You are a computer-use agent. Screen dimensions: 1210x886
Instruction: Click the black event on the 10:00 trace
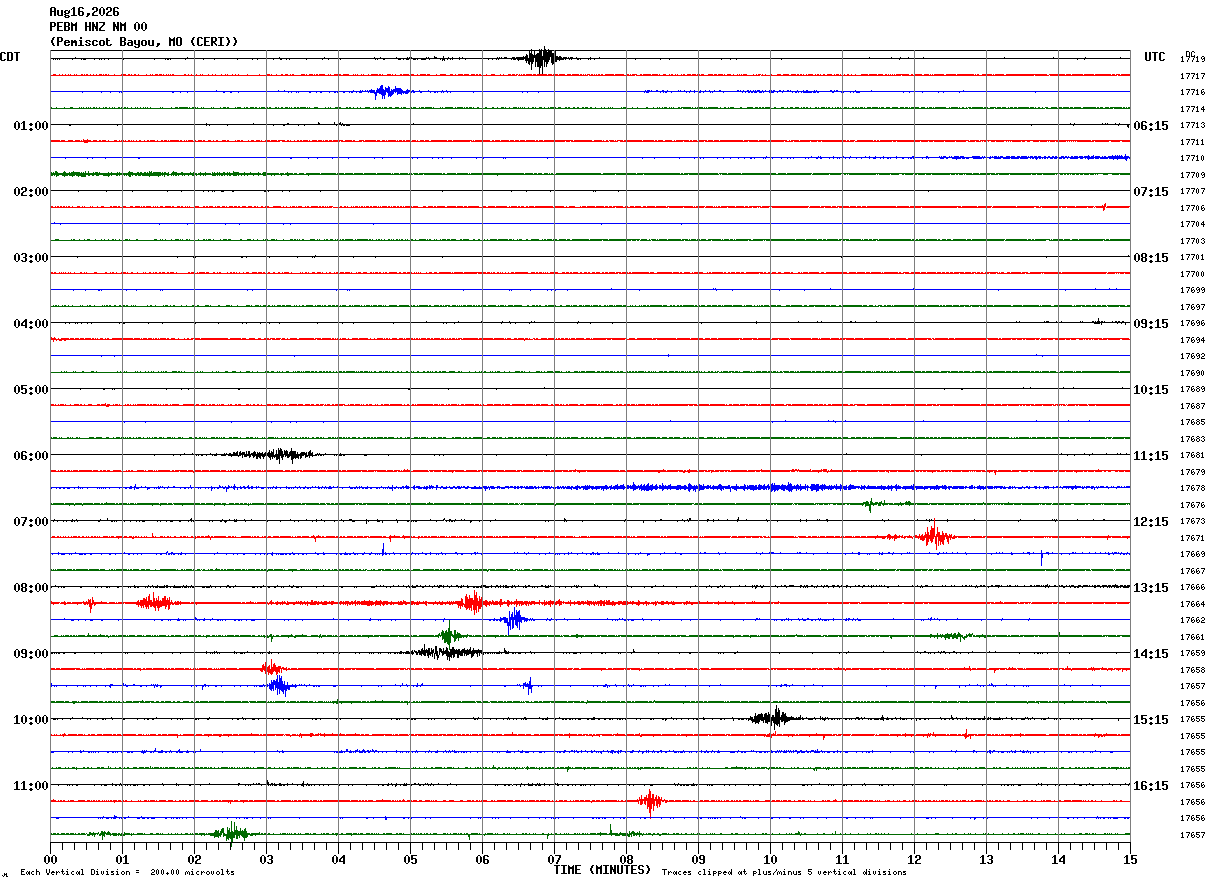click(772, 718)
